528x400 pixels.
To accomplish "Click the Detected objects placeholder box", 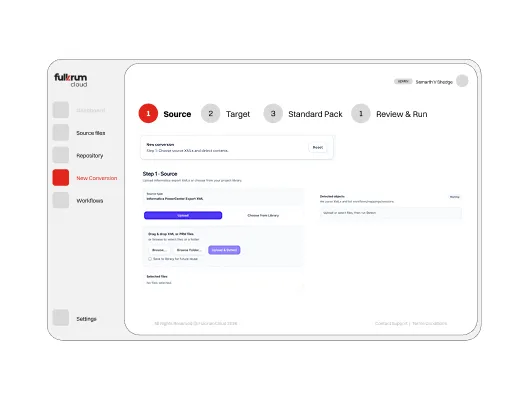I will tap(391, 213).
